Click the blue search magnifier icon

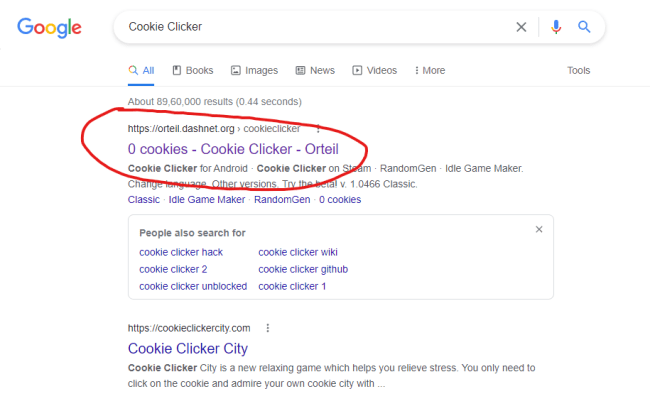pos(585,27)
